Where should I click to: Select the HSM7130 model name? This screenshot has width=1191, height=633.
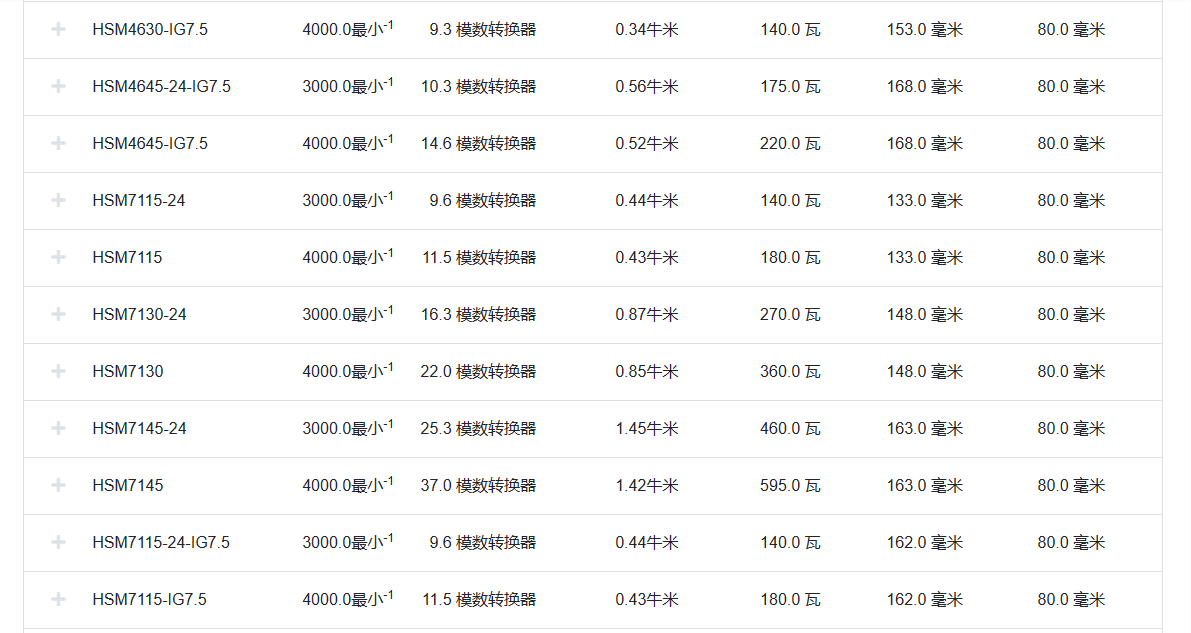point(128,371)
